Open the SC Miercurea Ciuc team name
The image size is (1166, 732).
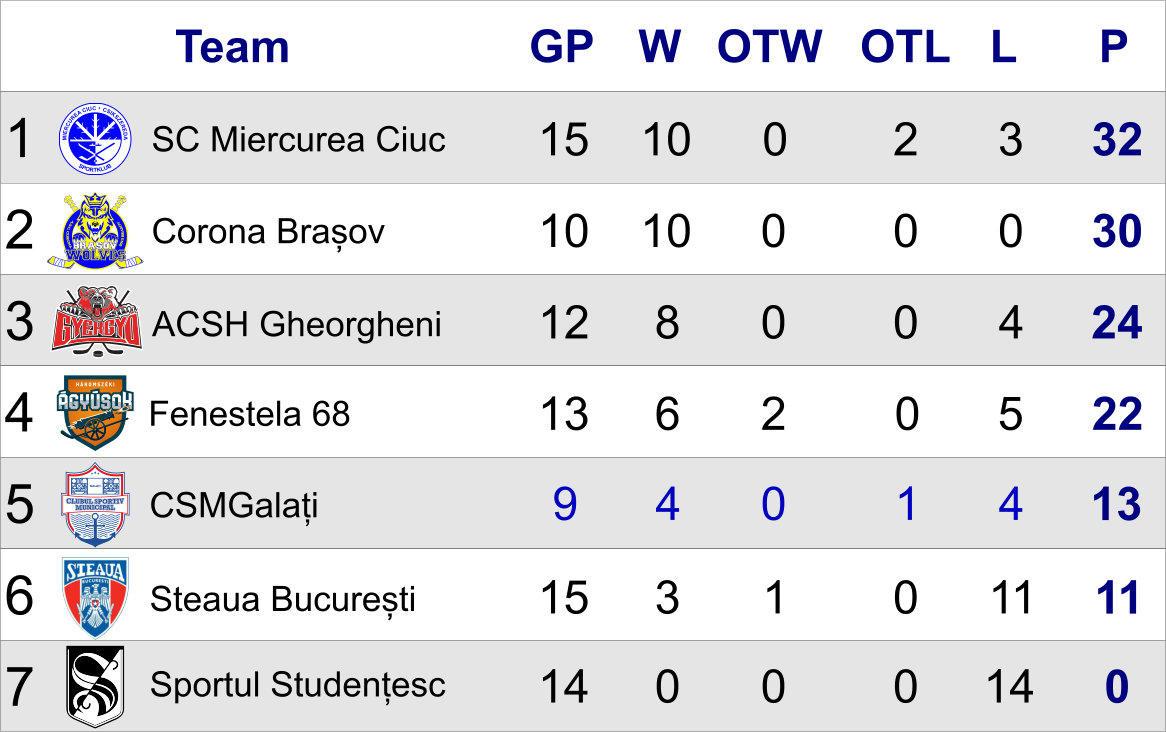click(x=298, y=139)
